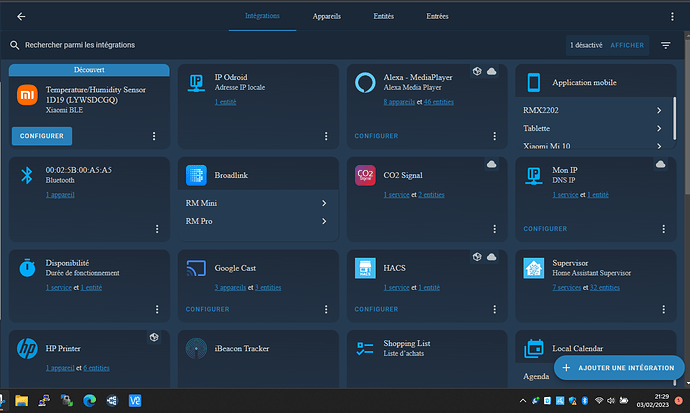690x413 pixels.
Task: Open Alexa MediaPlayer card three-dot menu
Action: [x=494, y=136]
